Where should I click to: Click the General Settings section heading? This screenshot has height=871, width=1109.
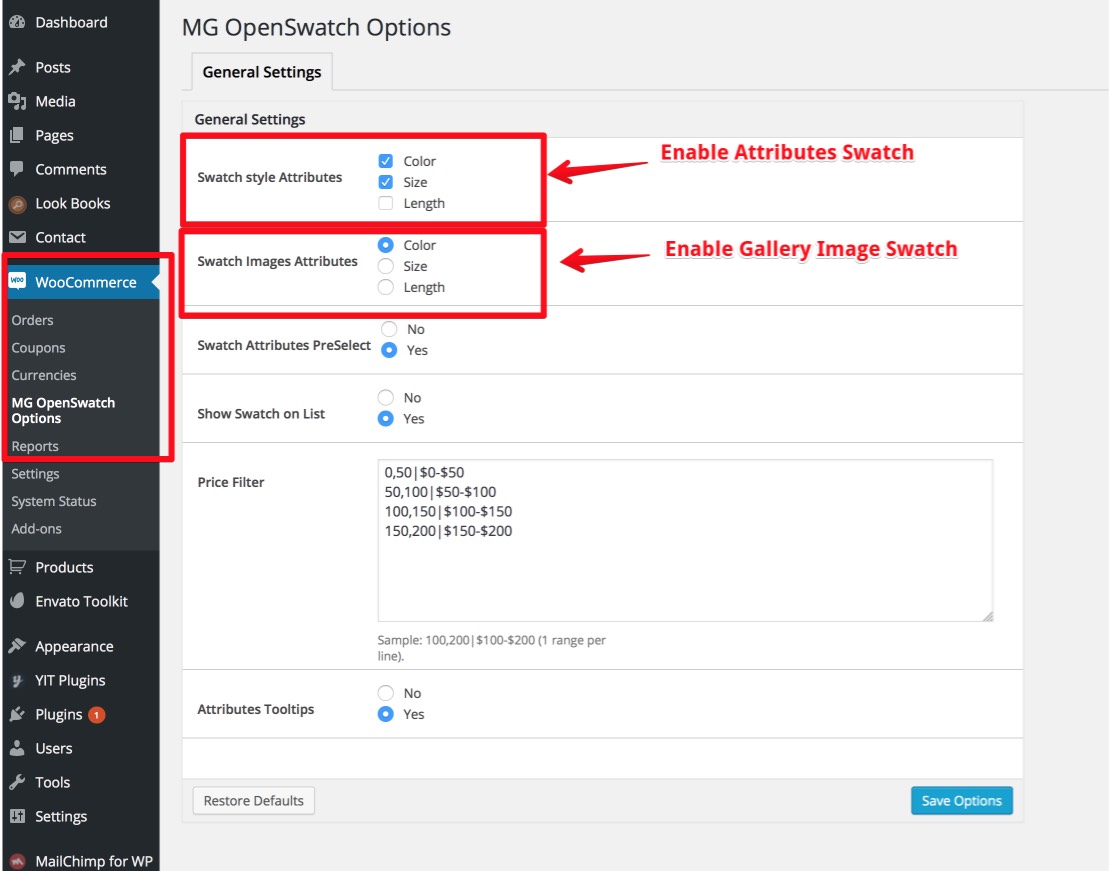[250, 119]
